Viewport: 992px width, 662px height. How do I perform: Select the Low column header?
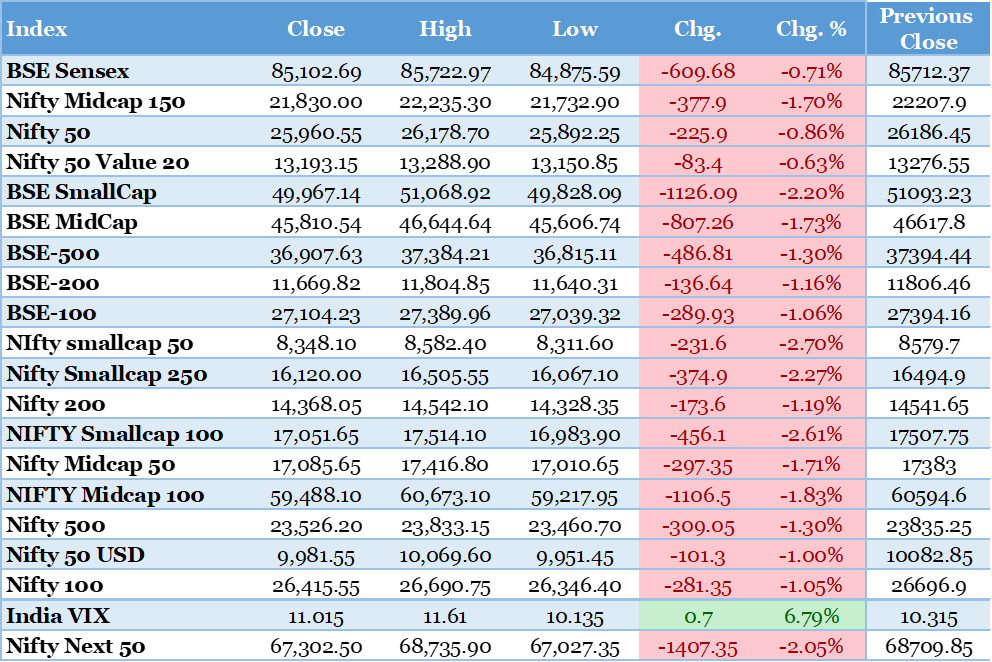click(575, 29)
